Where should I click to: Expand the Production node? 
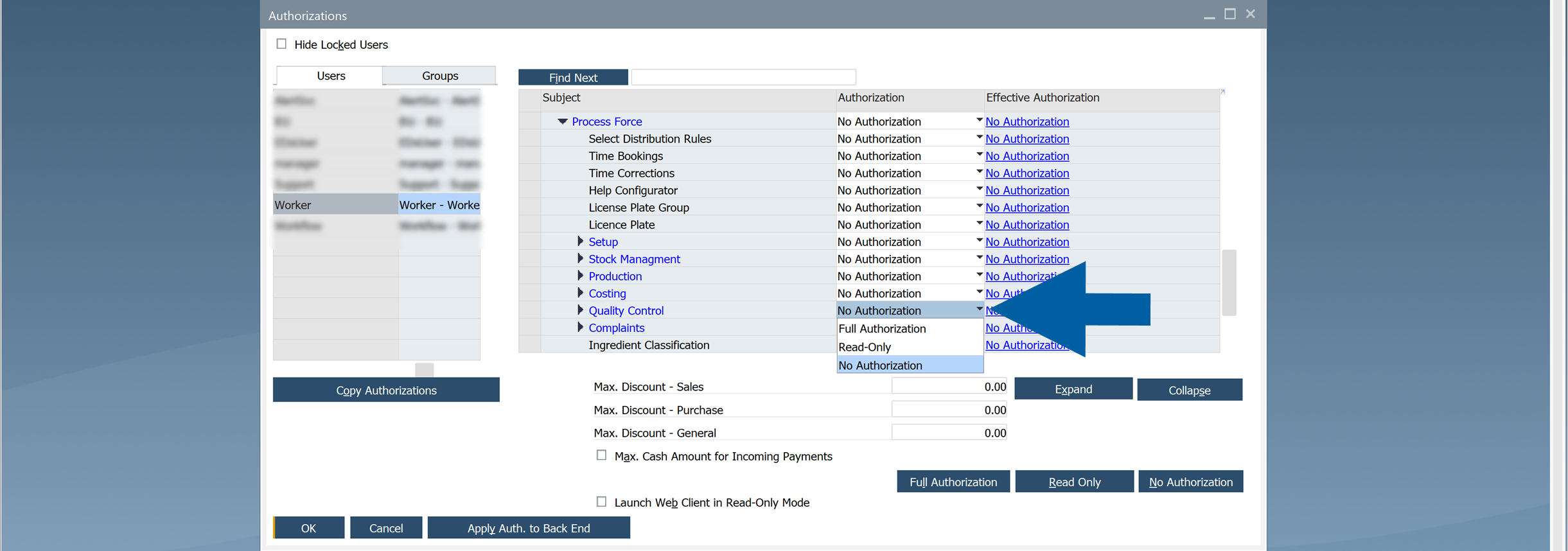click(x=580, y=276)
